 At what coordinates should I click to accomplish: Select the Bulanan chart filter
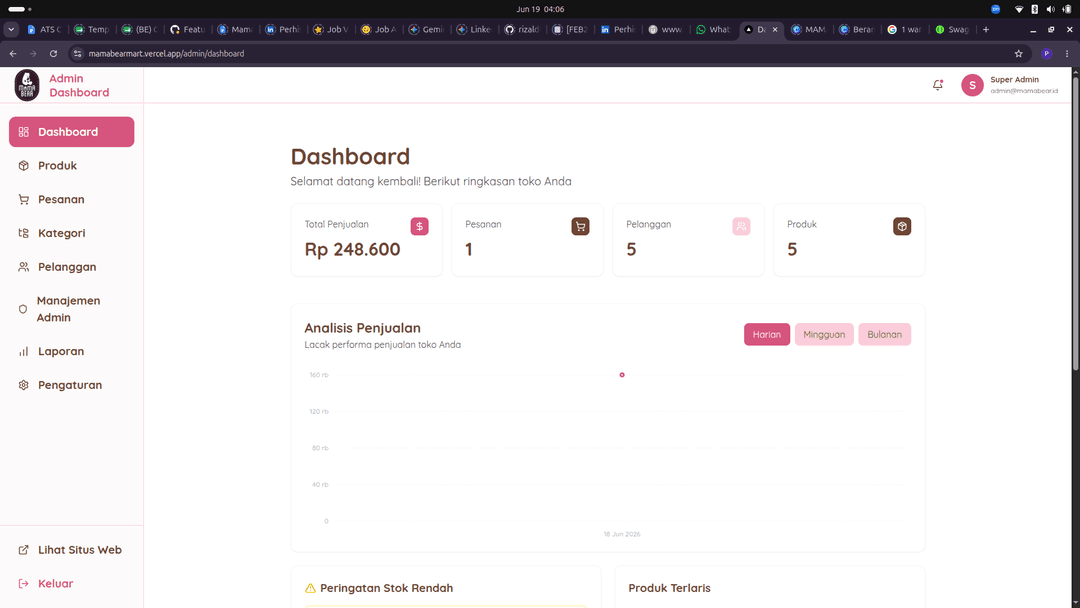pyautogui.click(x=884, y=335)
